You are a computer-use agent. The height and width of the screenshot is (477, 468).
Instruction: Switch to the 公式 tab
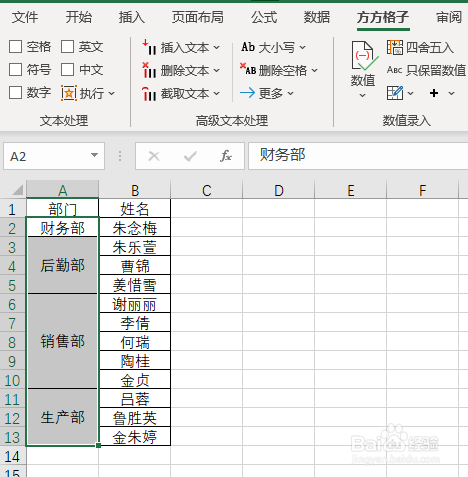[264, 17]
